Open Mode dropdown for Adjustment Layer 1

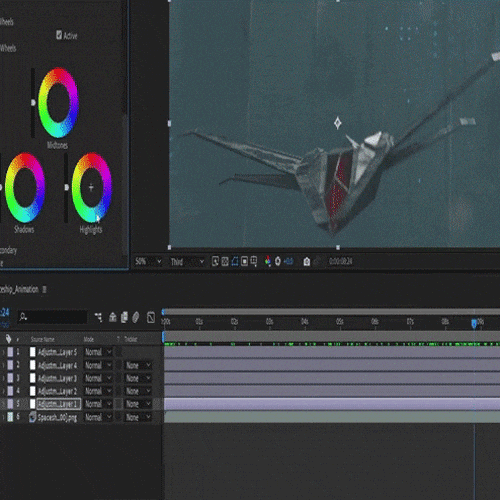98,404
